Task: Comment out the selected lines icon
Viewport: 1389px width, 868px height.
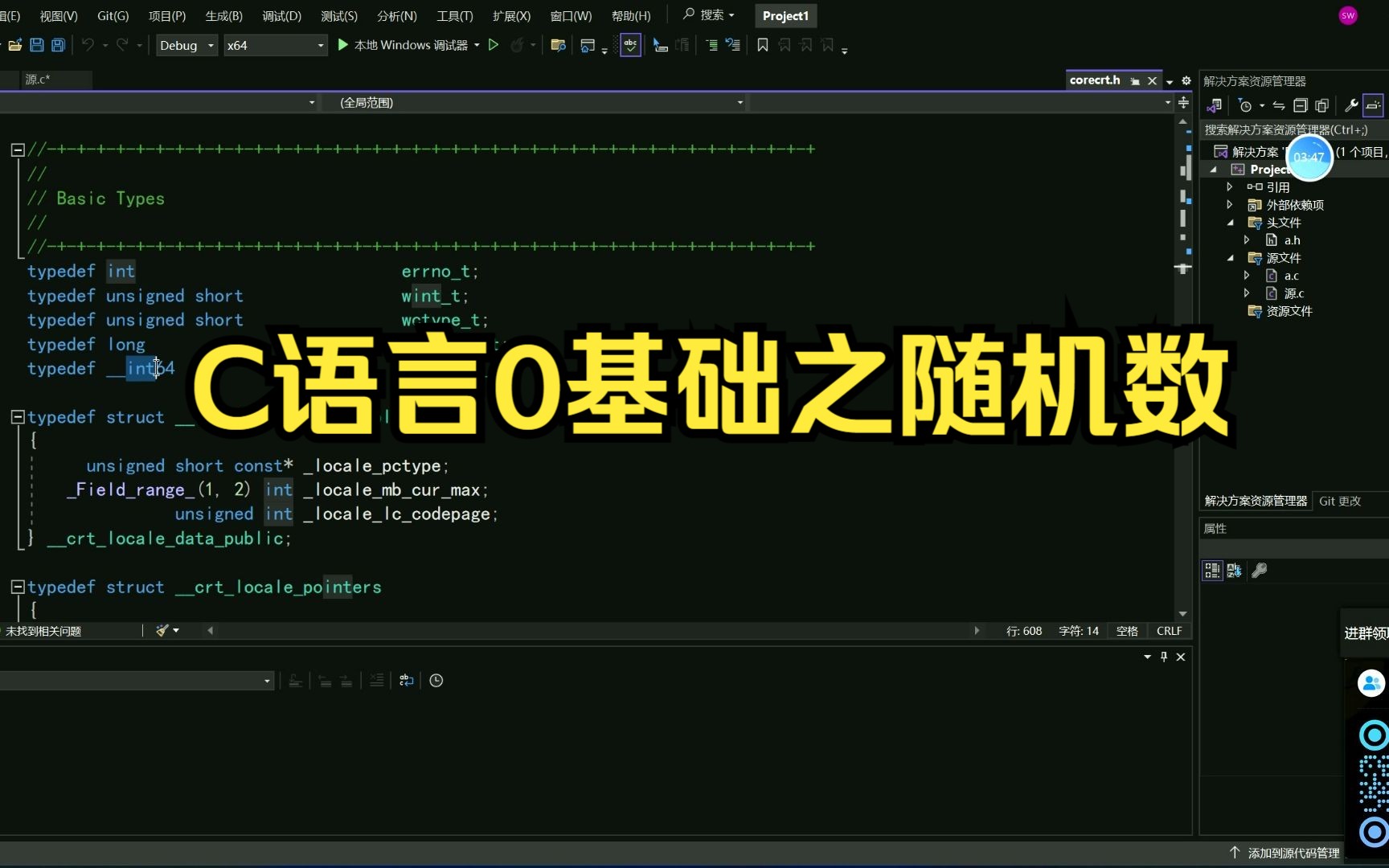Action: [x=711, y=45]
